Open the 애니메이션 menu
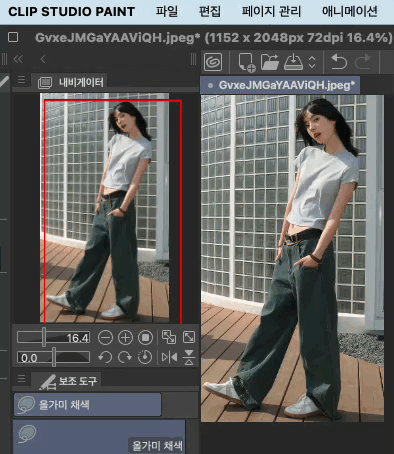Viewport: 394px width, 454px height. (x=350, y=12)
